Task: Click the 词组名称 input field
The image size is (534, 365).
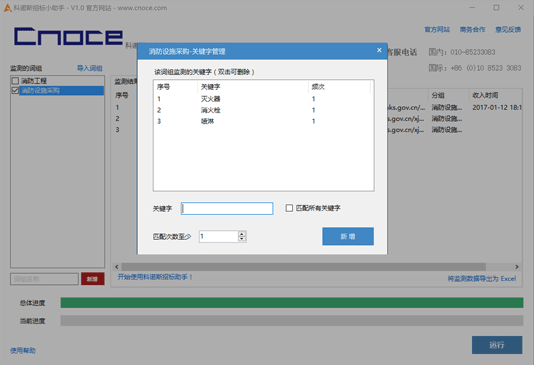Action: click(x=44, y=279)
